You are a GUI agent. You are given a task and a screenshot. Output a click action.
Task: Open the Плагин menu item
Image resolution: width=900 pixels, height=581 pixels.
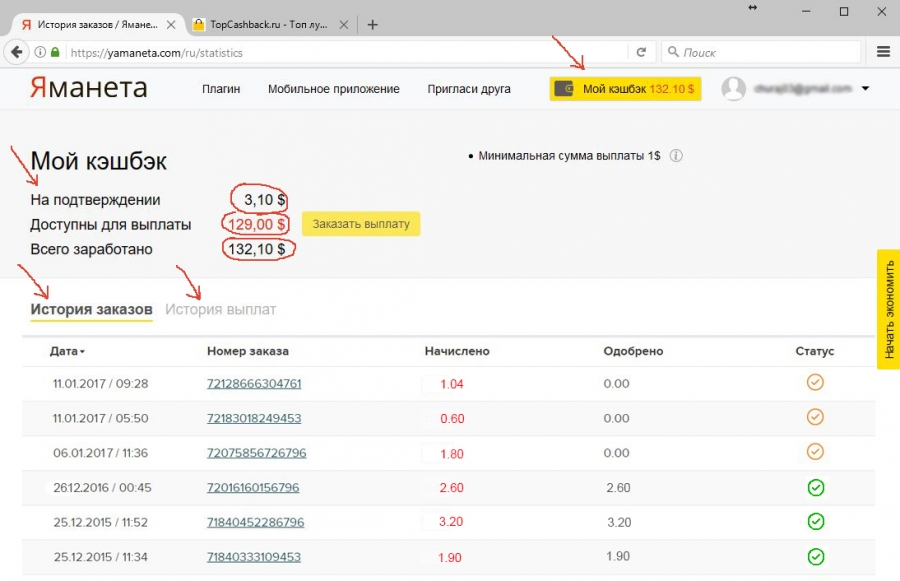221,89
